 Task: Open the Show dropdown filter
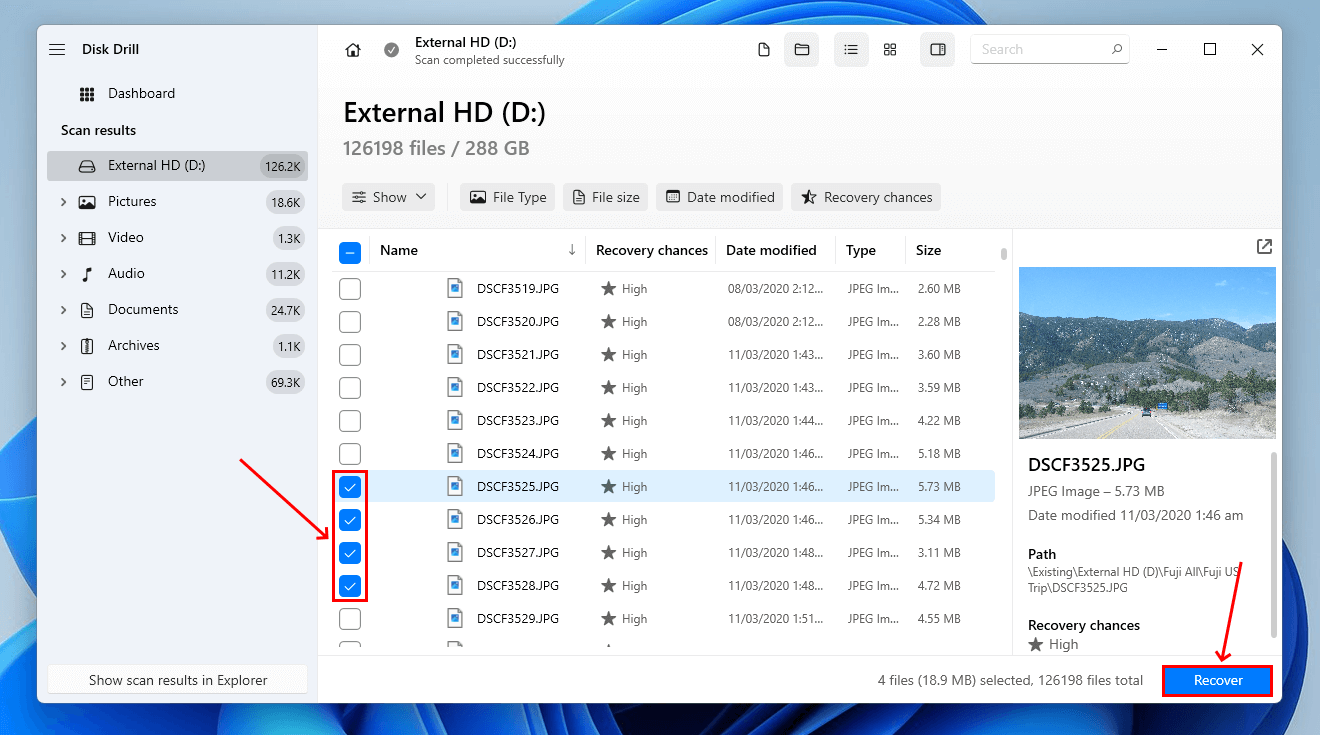coord(389,197)
